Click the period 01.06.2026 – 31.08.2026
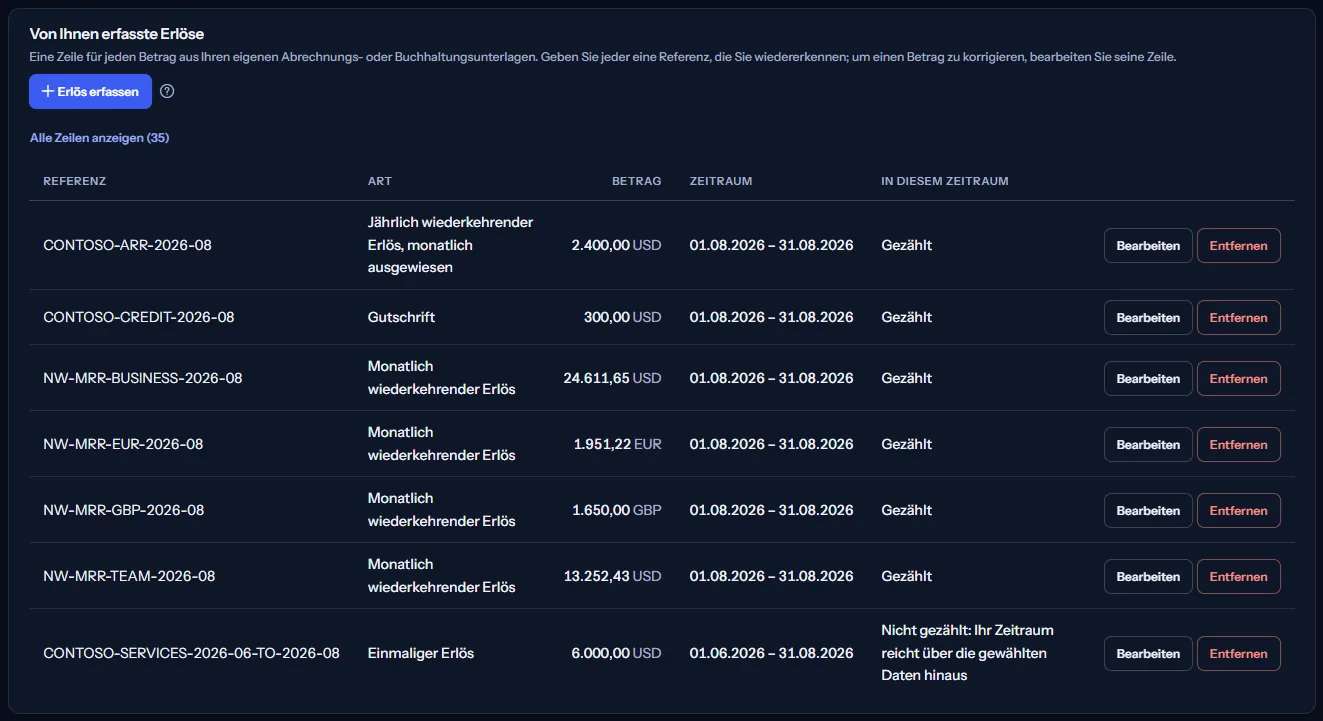The height and width of the screenshot is (721, 1323). pos(772,653)
